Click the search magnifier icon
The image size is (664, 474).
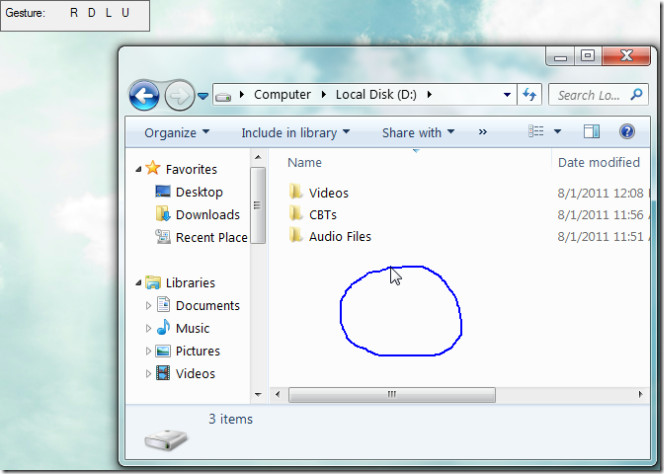[x=636, y=94]
